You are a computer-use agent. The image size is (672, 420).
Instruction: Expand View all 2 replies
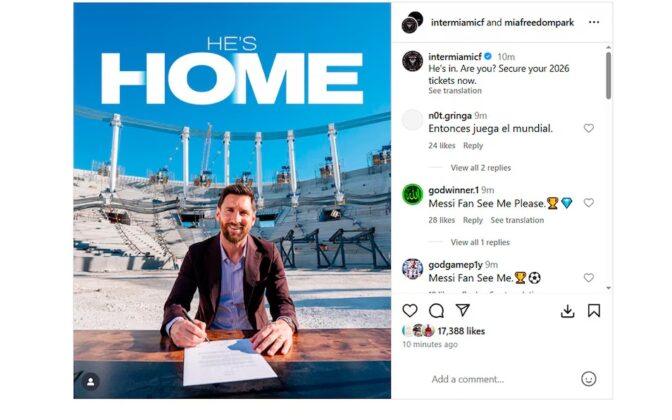480,168
